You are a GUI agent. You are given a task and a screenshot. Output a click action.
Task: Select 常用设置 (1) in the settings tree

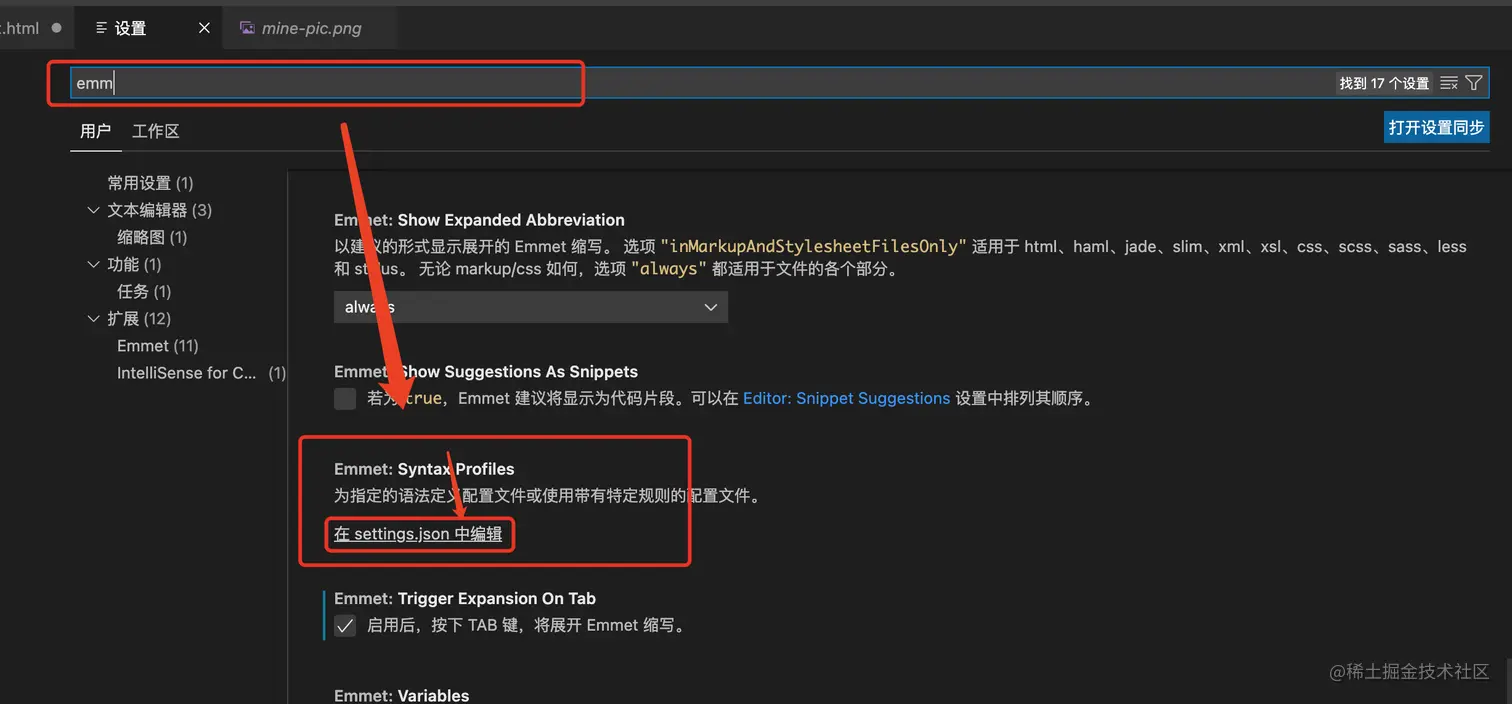[x=150, y=183]
